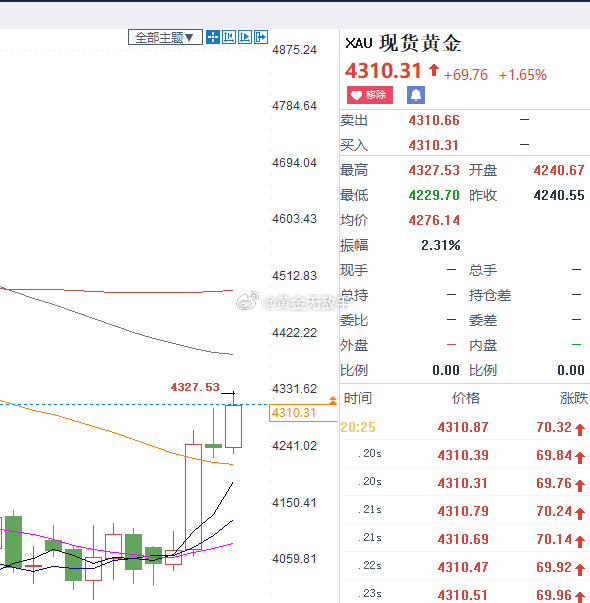
Task: Click the tick price 4310.79
Action: coord(463,511)
